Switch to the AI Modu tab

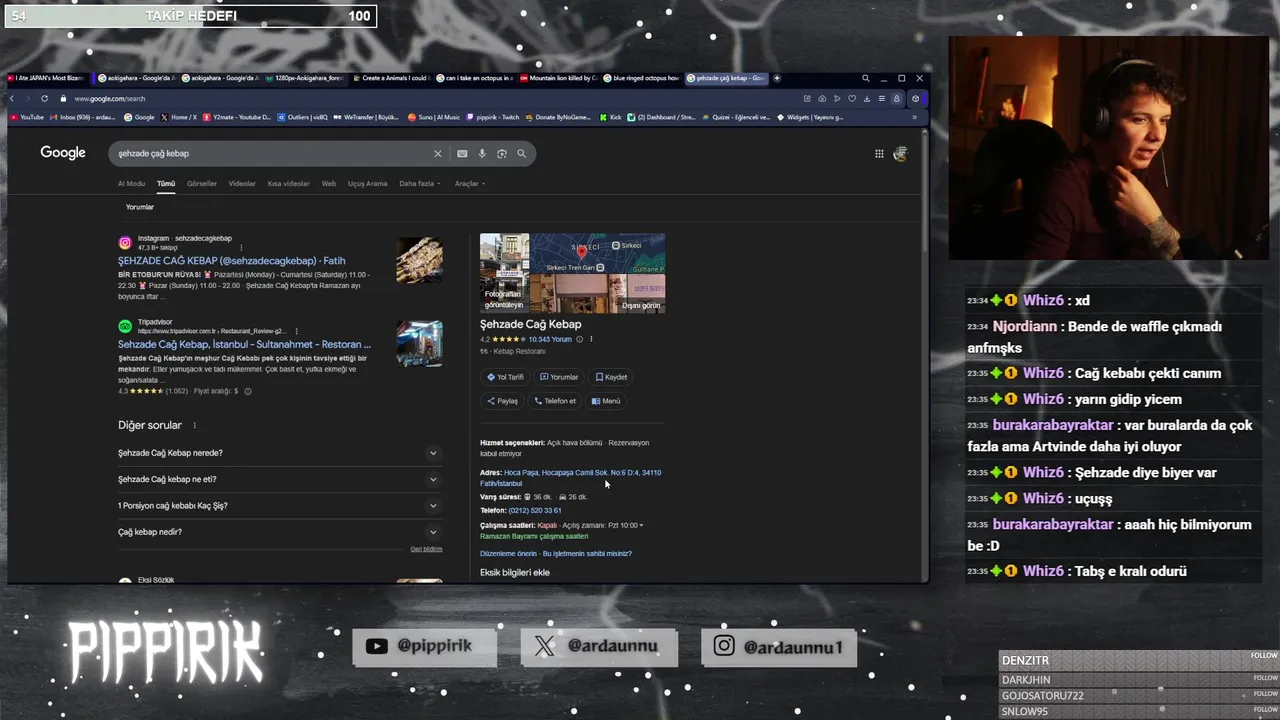[x=131, y=183]
